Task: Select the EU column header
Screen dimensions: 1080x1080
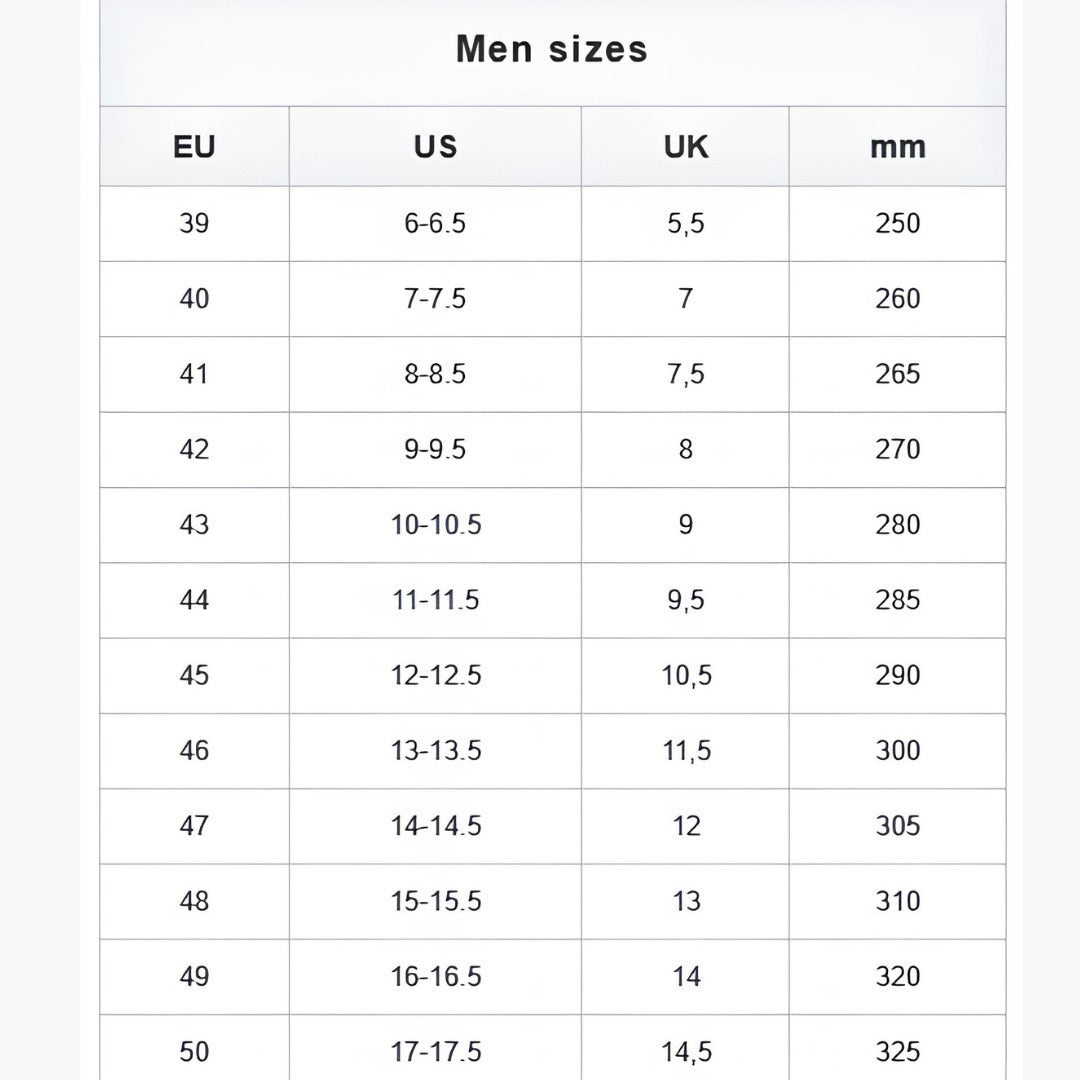Action: tap(194, 147)
